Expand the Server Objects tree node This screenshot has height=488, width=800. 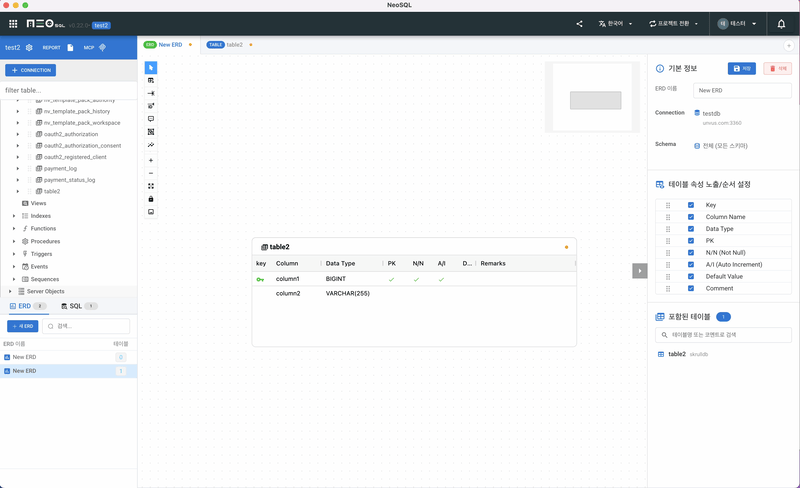coord(10,291)
